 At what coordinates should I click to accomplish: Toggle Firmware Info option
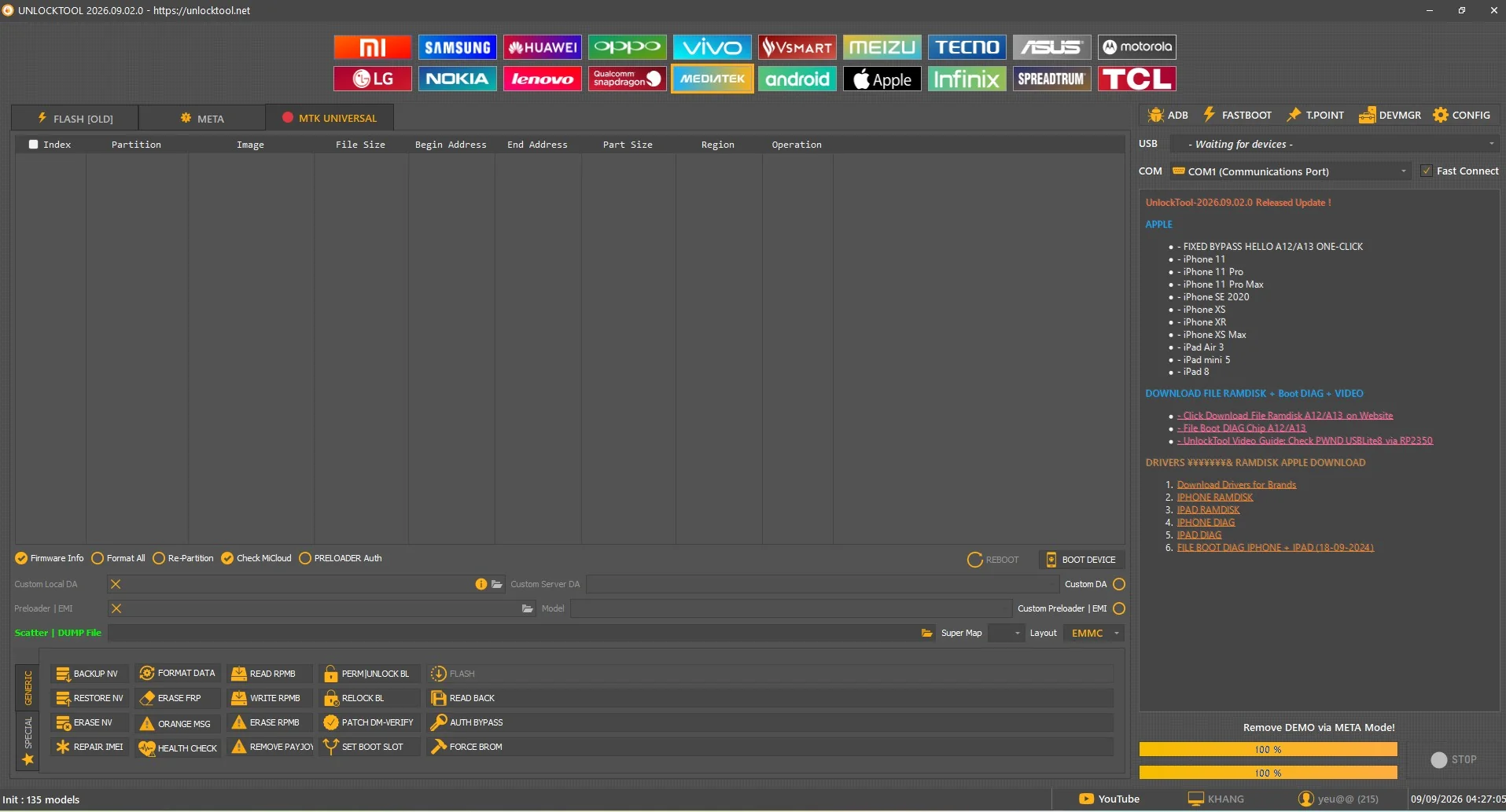[49, 558]
